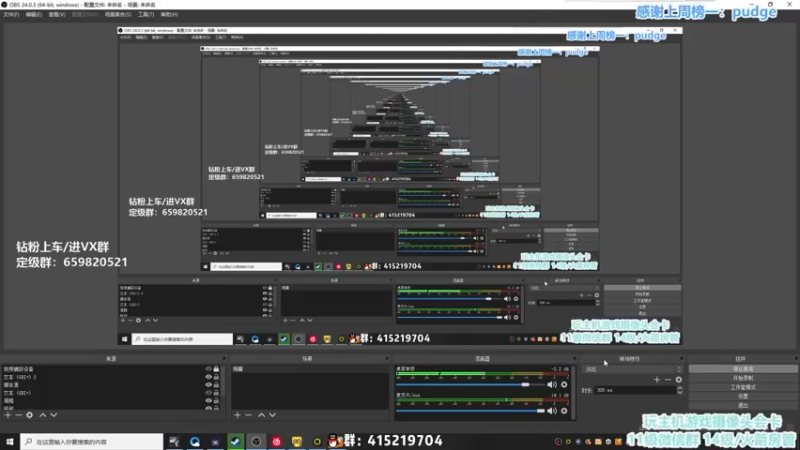Adjust the 麦克风/Aux volume slider

[x=470, y=411]
